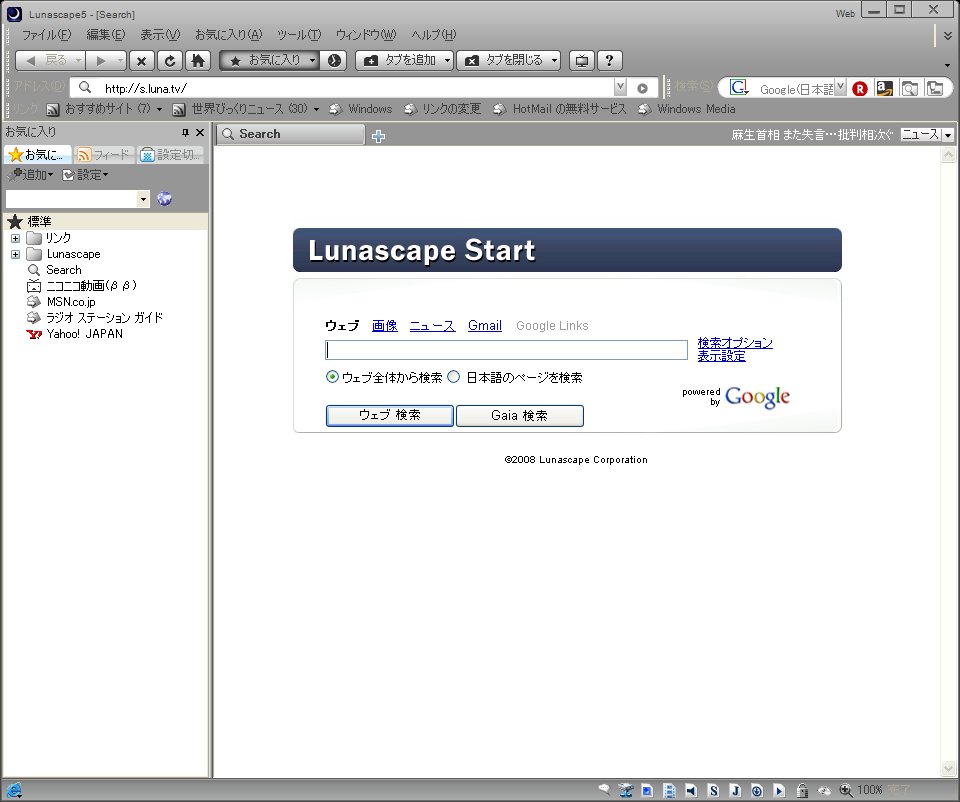The height and width of the screenshot is (802, 960).
Task: Select the ウェブ全体から検索 radio button
Action: click(332, 377)
